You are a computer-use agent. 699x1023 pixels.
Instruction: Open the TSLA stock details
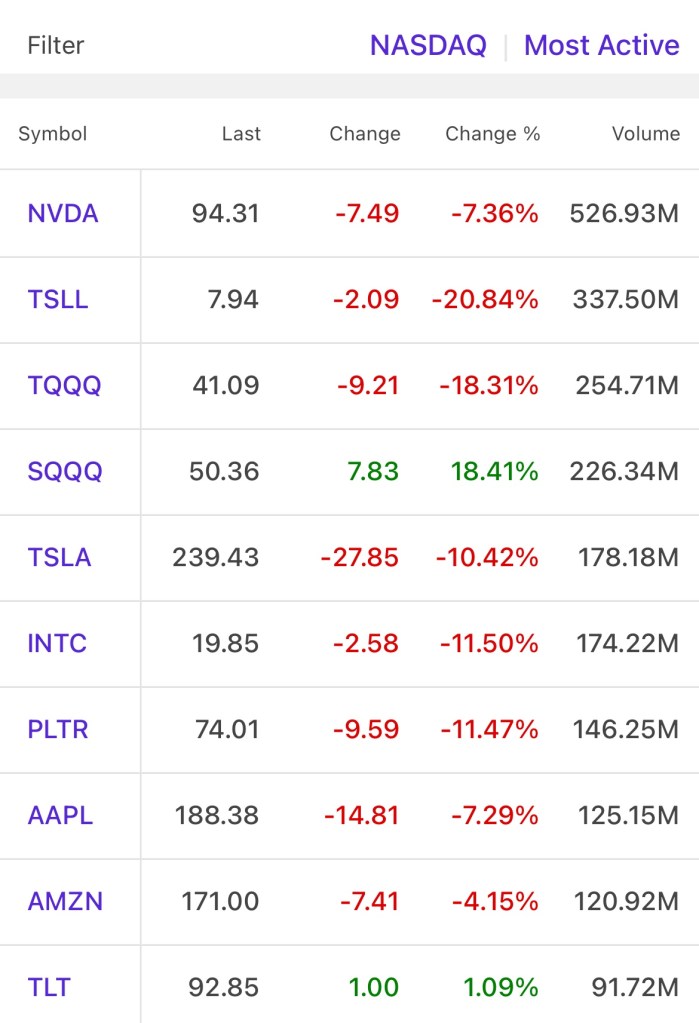pos(59,557)
